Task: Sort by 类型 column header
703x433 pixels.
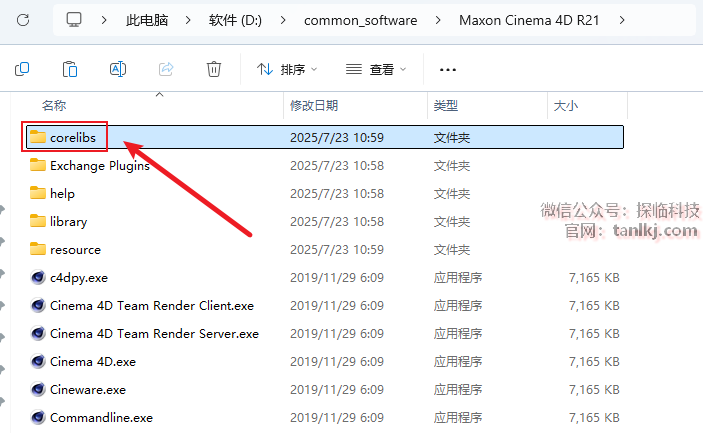Action: point(446,106)
